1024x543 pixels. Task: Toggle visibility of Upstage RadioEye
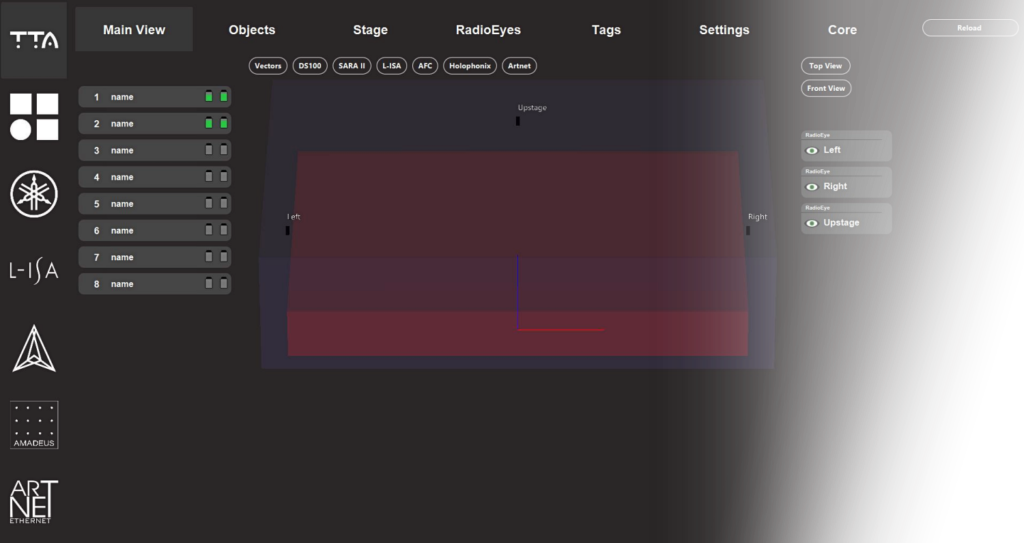pyautogui.click(x=812, y=223)
